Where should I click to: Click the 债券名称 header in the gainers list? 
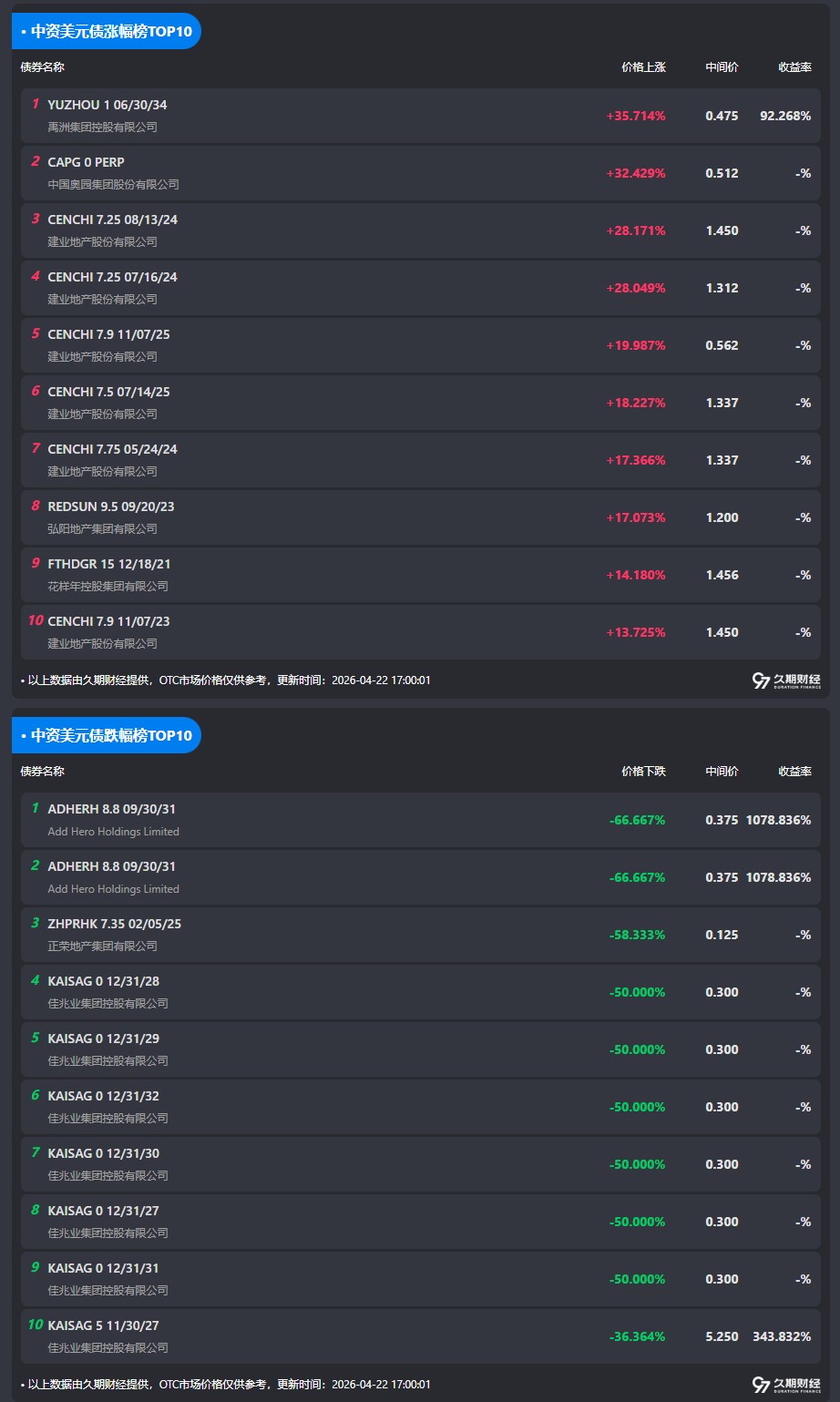tap(43, 67)
